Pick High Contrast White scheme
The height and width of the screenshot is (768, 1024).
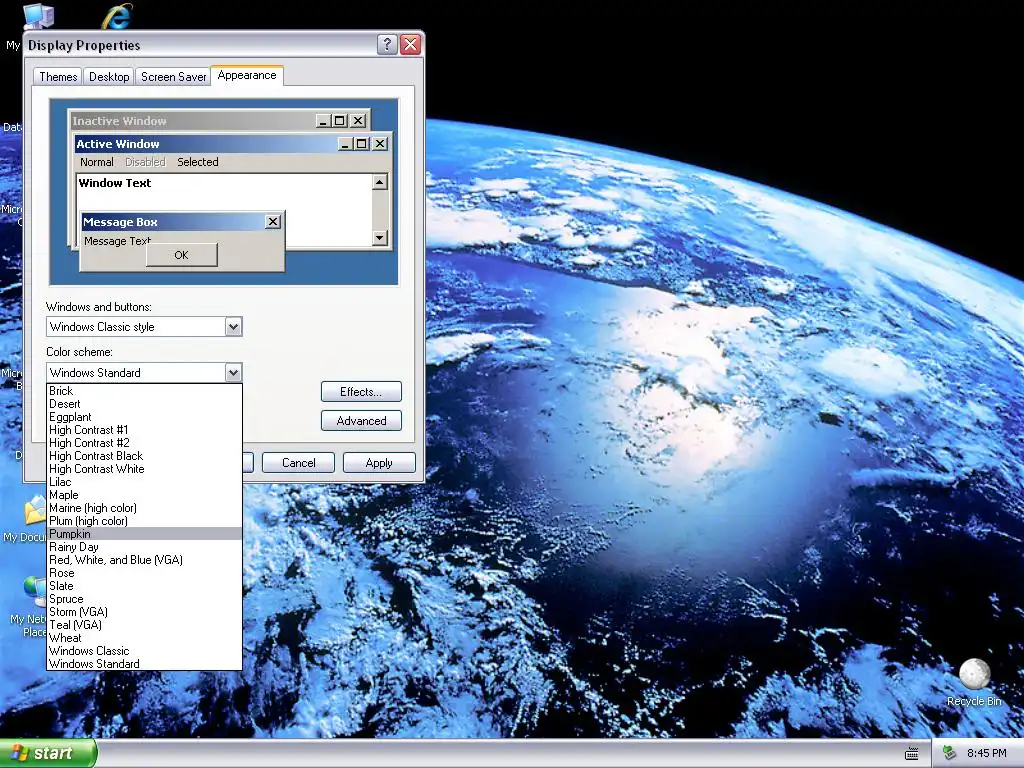pyautogui.click(x=144, y=469)
